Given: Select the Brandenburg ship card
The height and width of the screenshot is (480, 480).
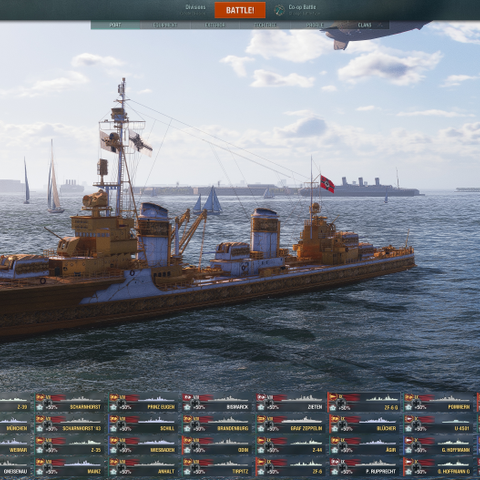Looking at the screenshot, I should click(217, 424).
